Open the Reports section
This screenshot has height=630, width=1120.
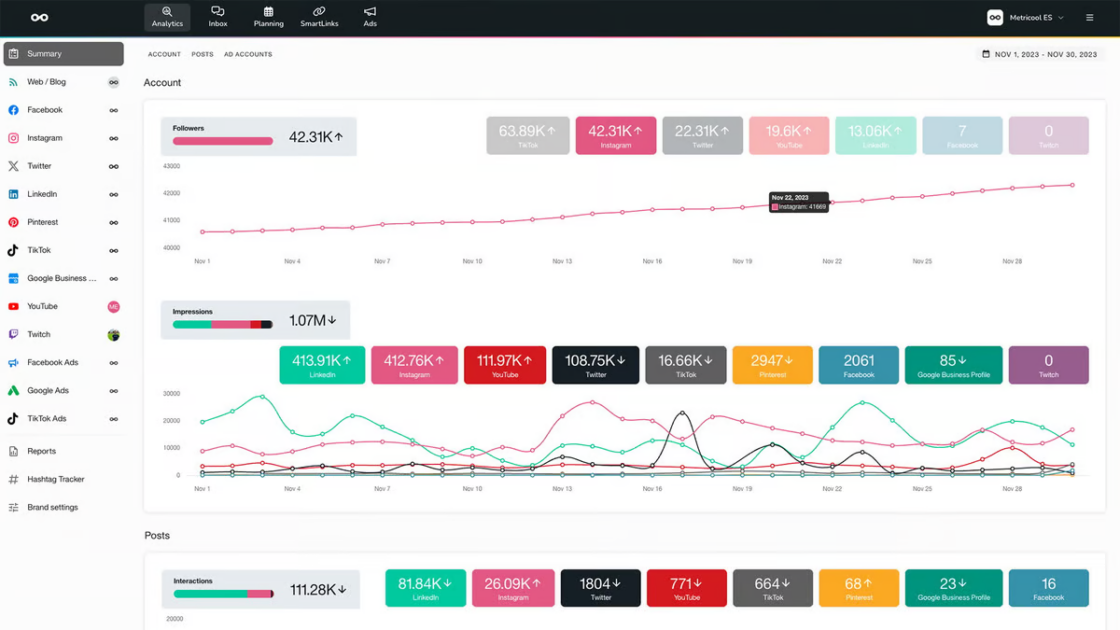pyautogui.click(x=40, y=451)
